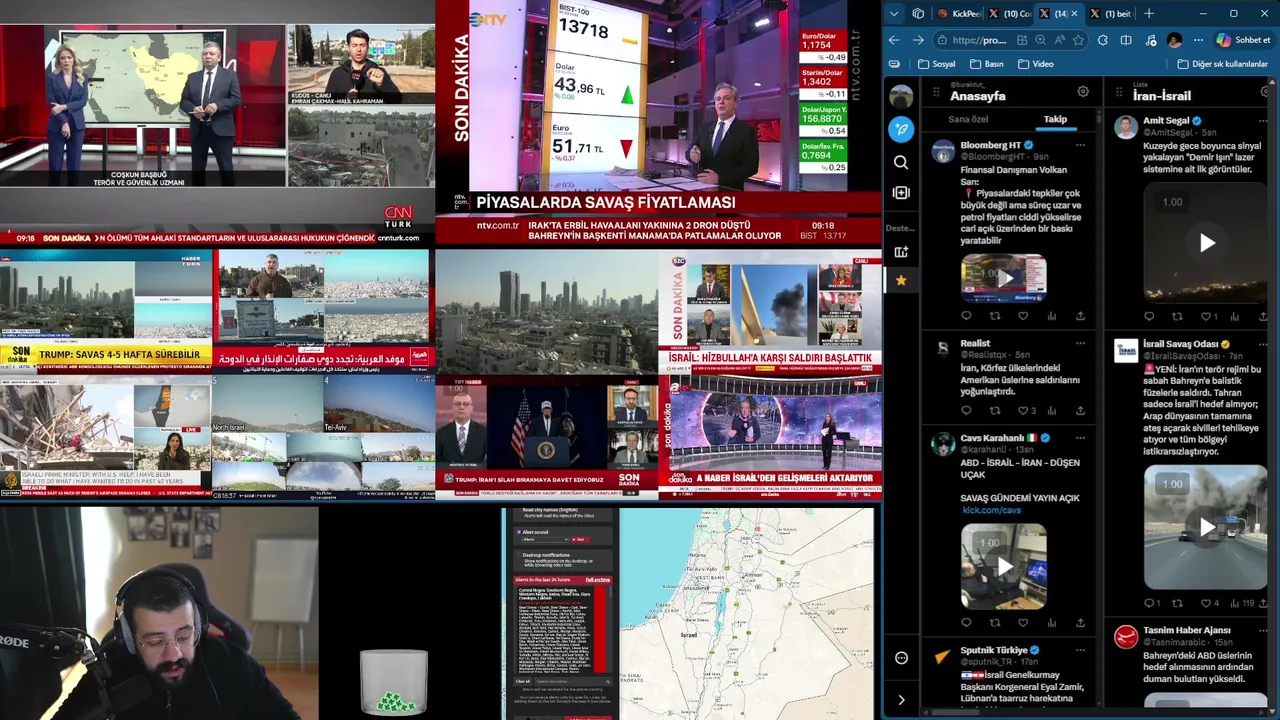1280x720 pixels.
Task: Open the decks icon in X Pro sidebar
Action: (x=901, y=252)
